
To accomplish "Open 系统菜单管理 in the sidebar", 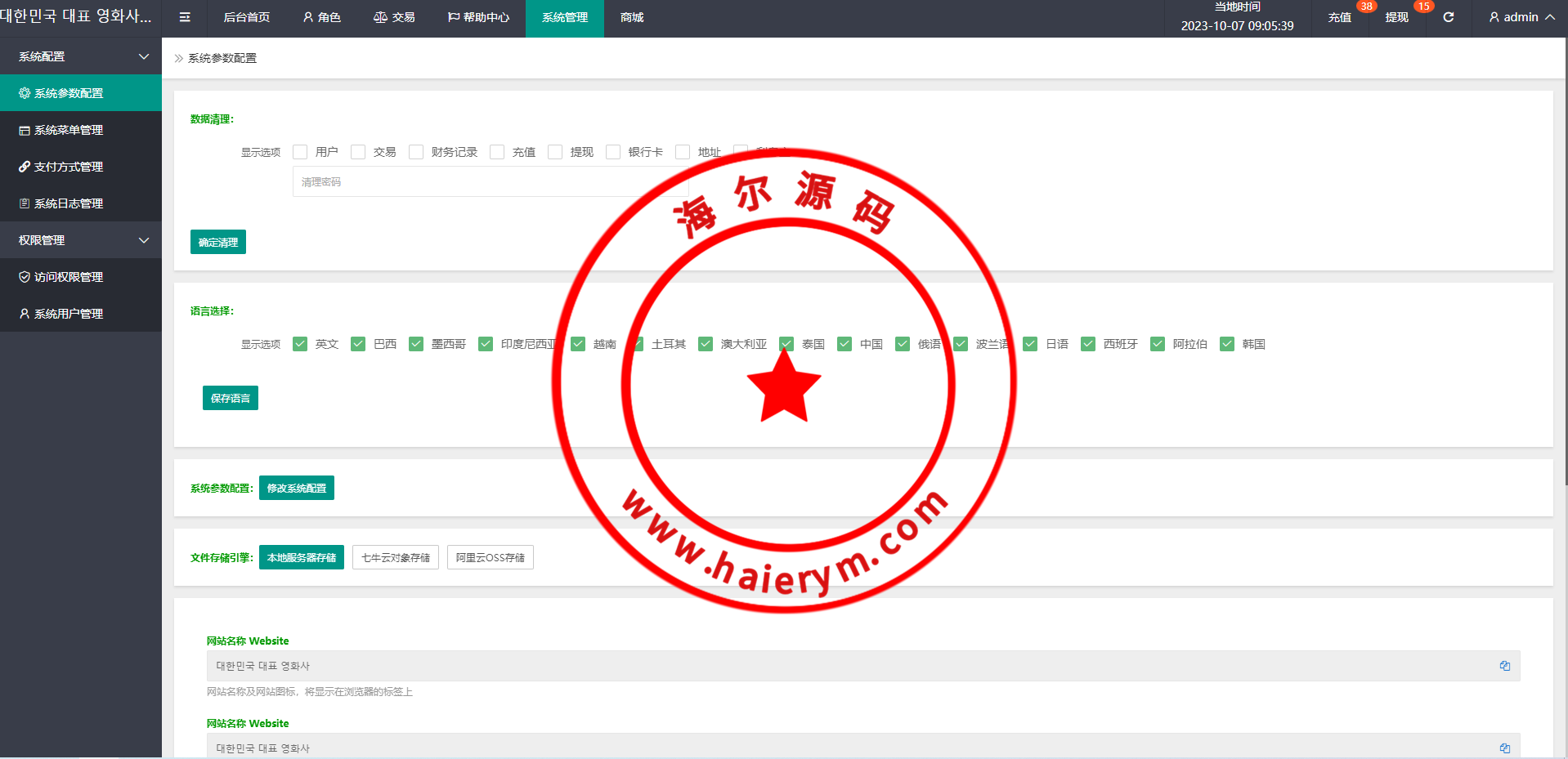I will click(69, 130).
